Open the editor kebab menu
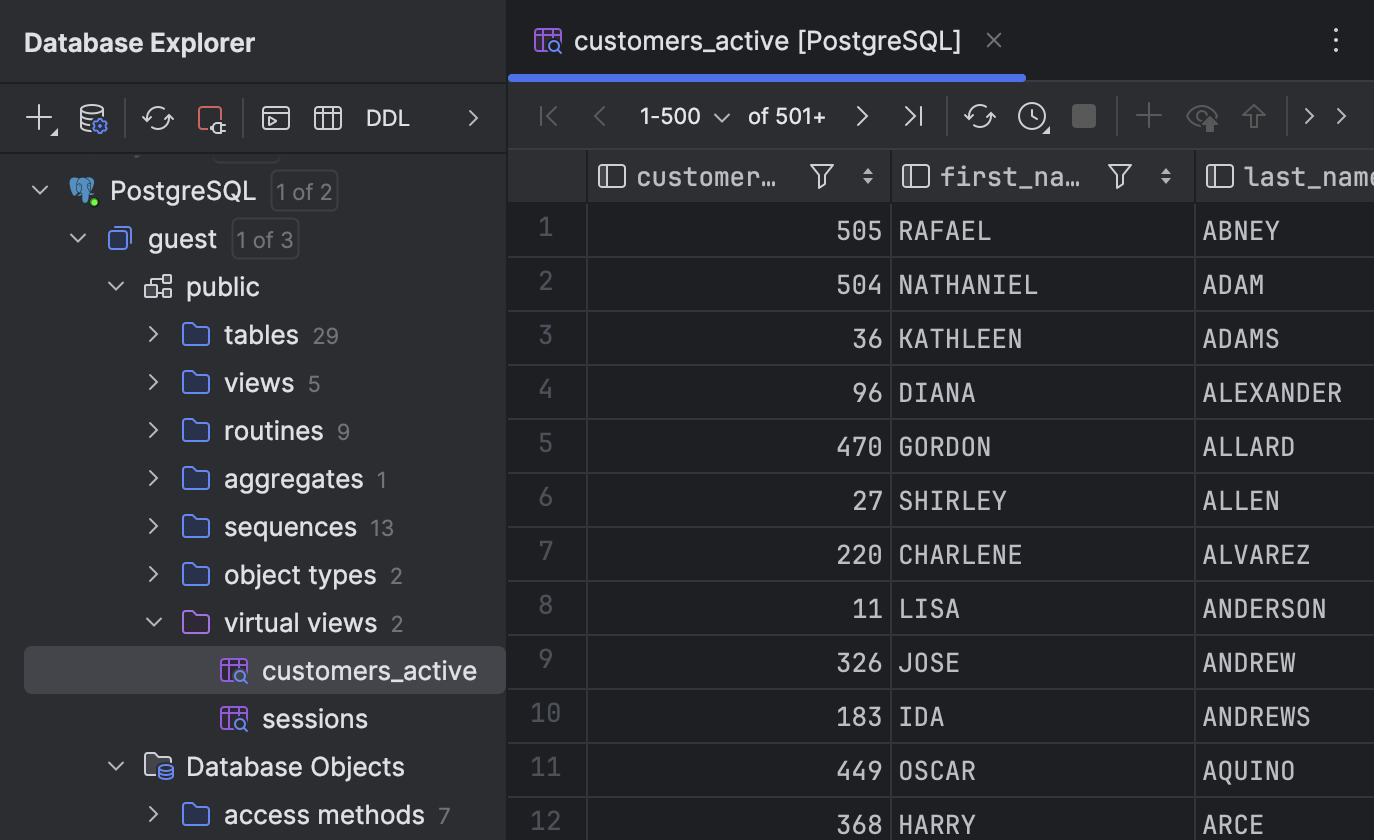This screenshot has height=840, width=1374. tap(1336, 40)
